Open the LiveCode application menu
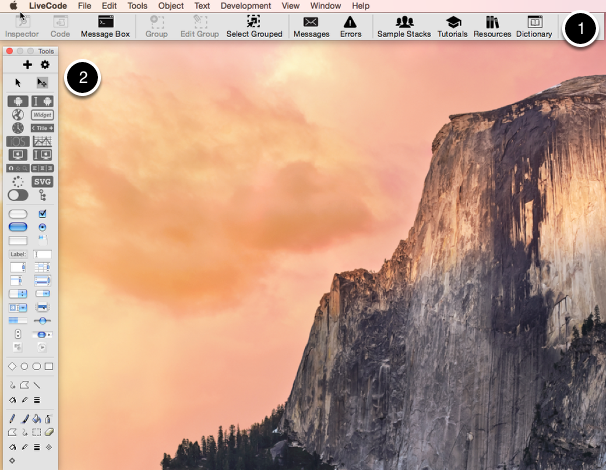 pyautogui.click(x=48, y=6)
